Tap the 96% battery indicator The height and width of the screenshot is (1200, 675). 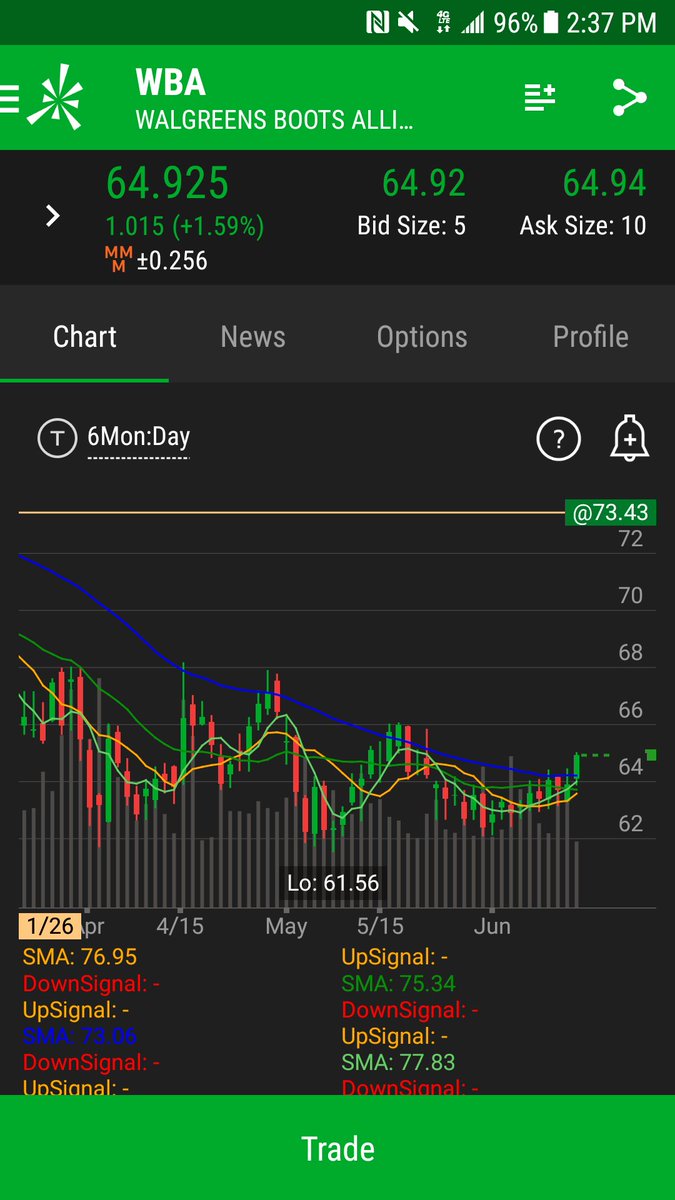526,22
